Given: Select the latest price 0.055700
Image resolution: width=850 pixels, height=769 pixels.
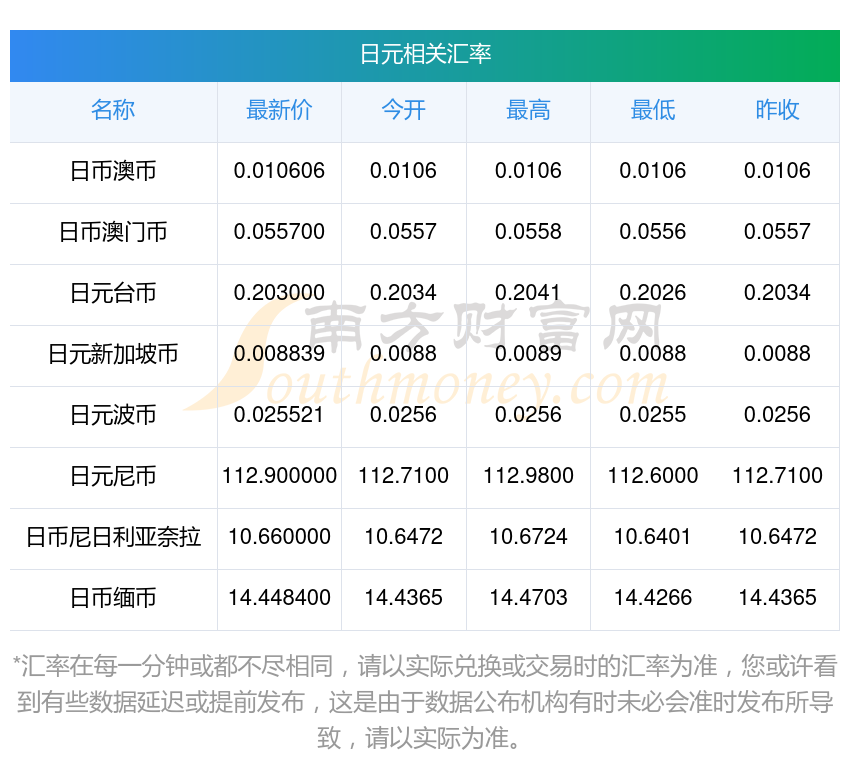Looking at the screenshot, I should tap(279, 232).
